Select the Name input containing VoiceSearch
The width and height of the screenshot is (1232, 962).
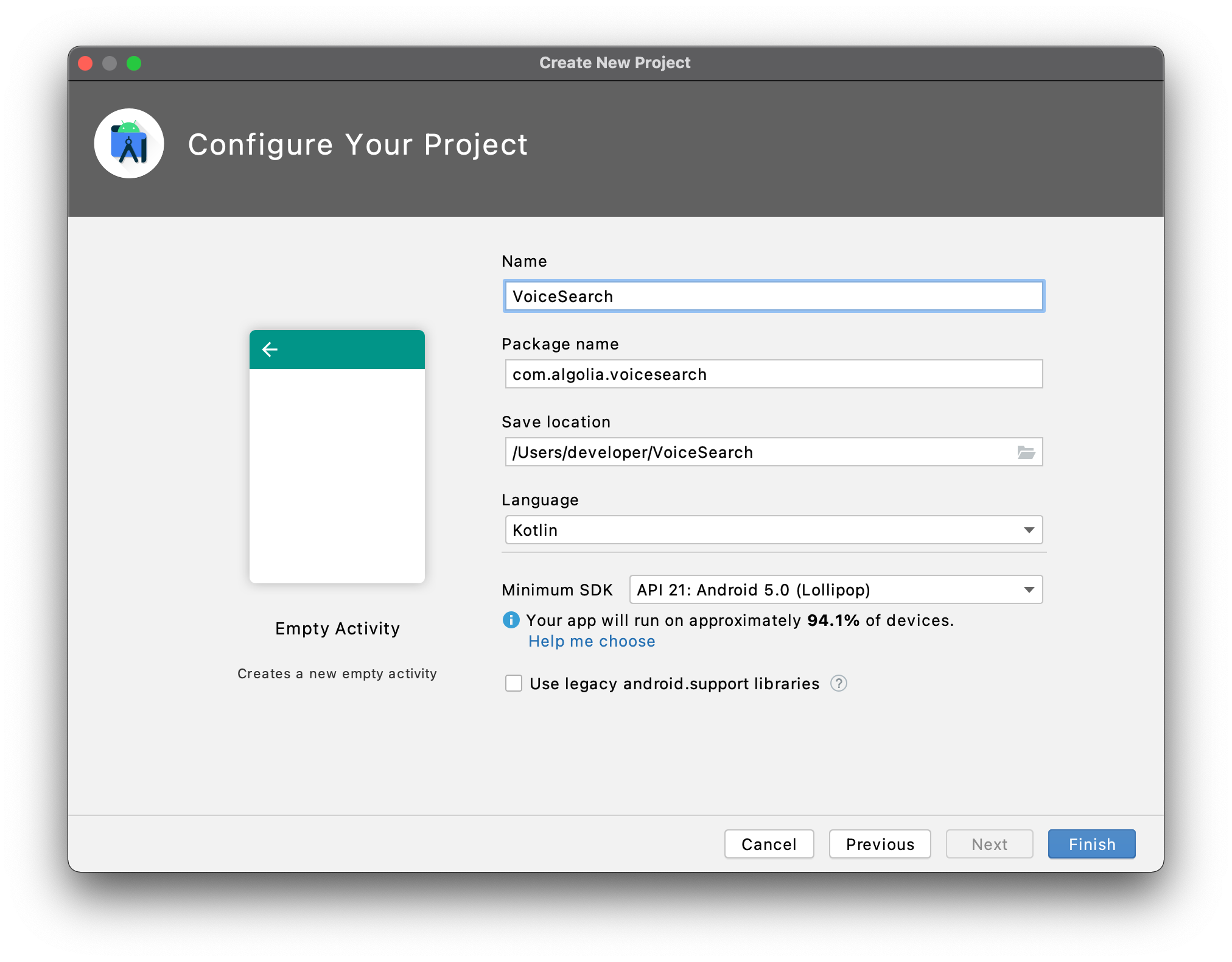coord(773,296)
